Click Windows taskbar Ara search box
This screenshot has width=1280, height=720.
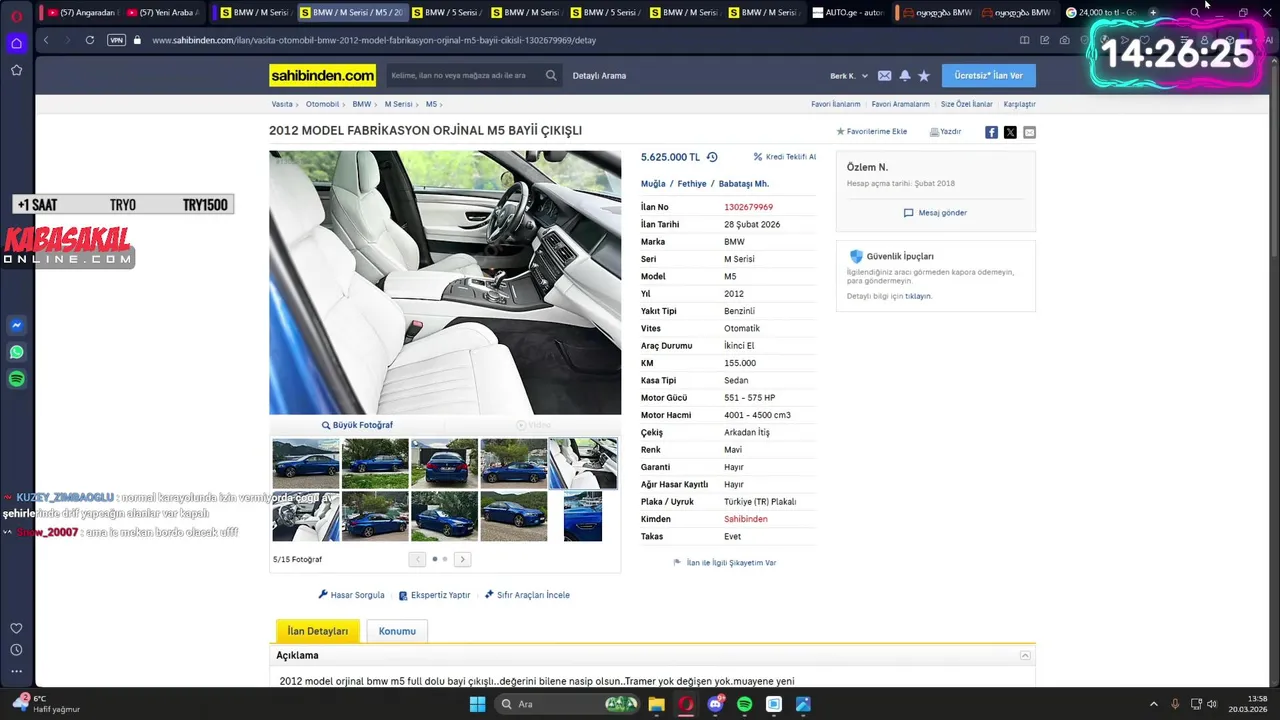[x=567, y=704]
